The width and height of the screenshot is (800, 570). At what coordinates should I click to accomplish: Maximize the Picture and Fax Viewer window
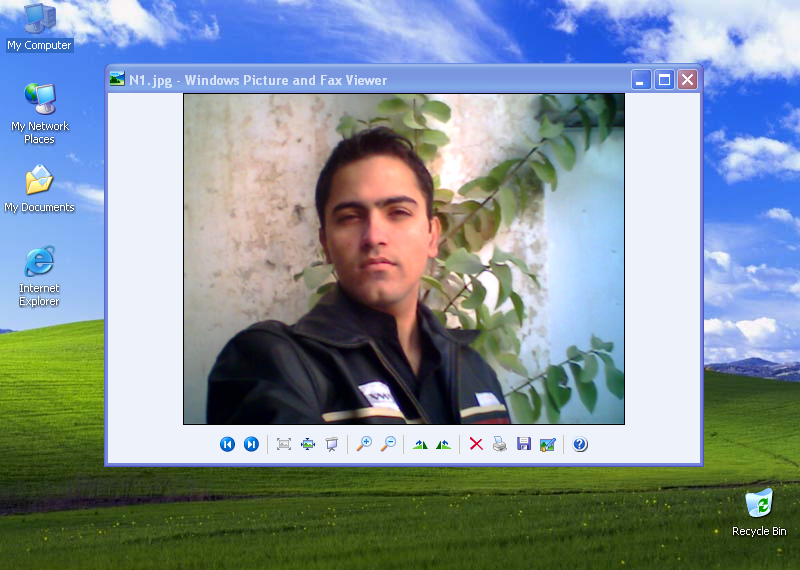664,80
